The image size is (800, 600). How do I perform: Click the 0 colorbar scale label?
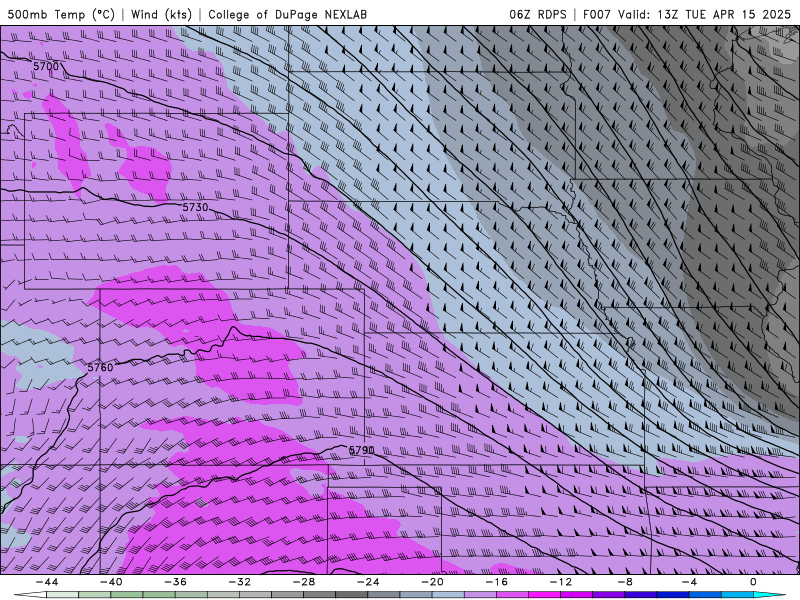pos(754,582)
